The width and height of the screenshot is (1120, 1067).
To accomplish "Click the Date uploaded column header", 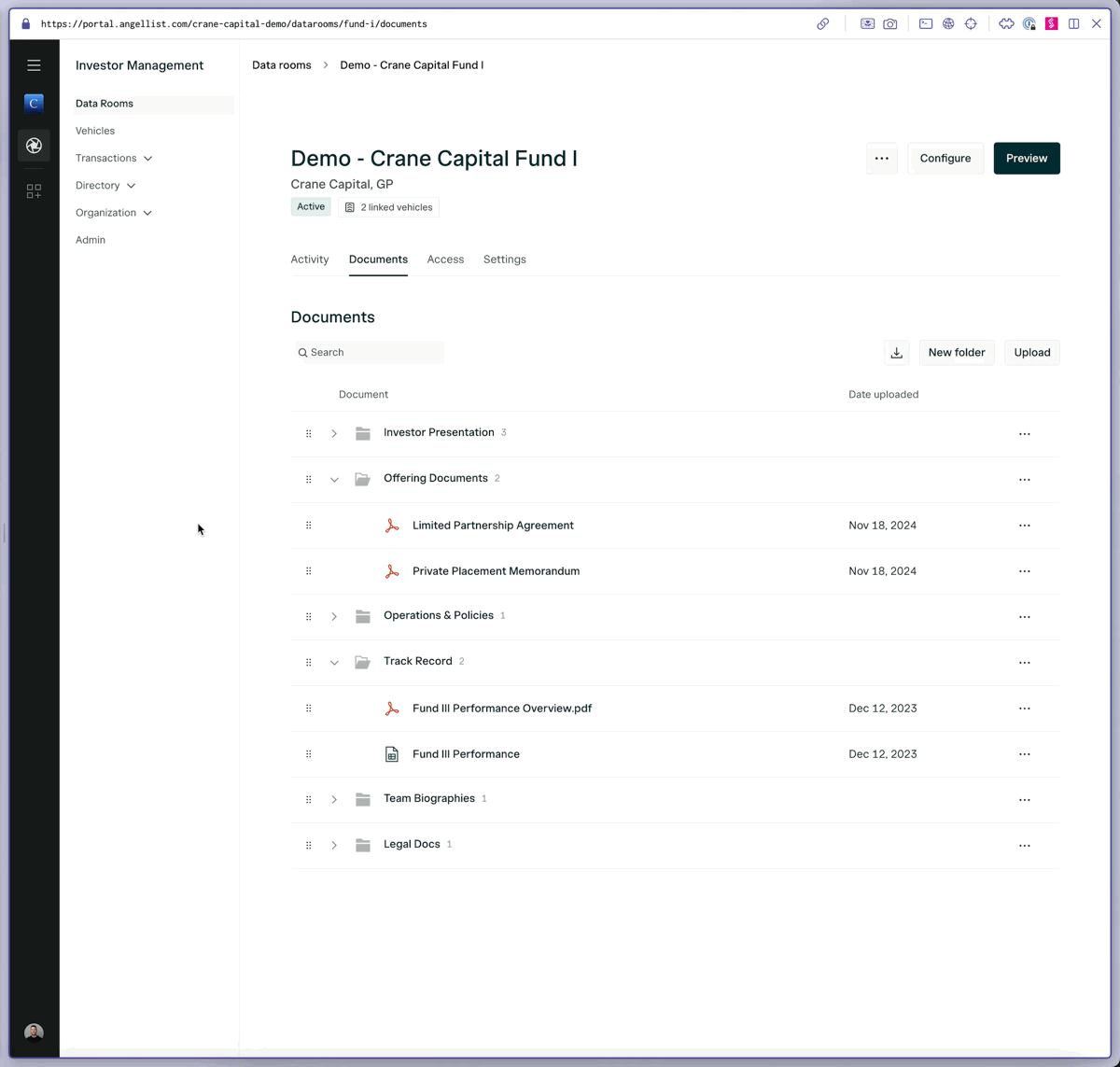I will [x=883, y=395].
